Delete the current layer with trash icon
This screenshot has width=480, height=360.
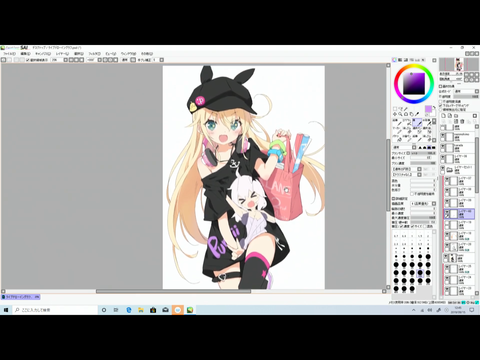(462, 121)
